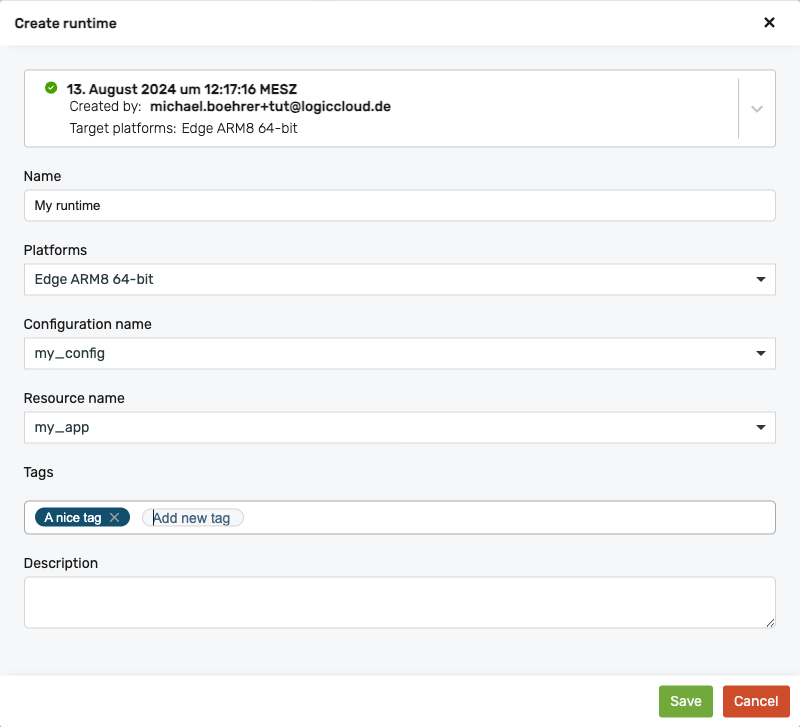The width and height of the screenshot is (800, 727).
Task: Save the new runtime
Action: pos(685,701)
